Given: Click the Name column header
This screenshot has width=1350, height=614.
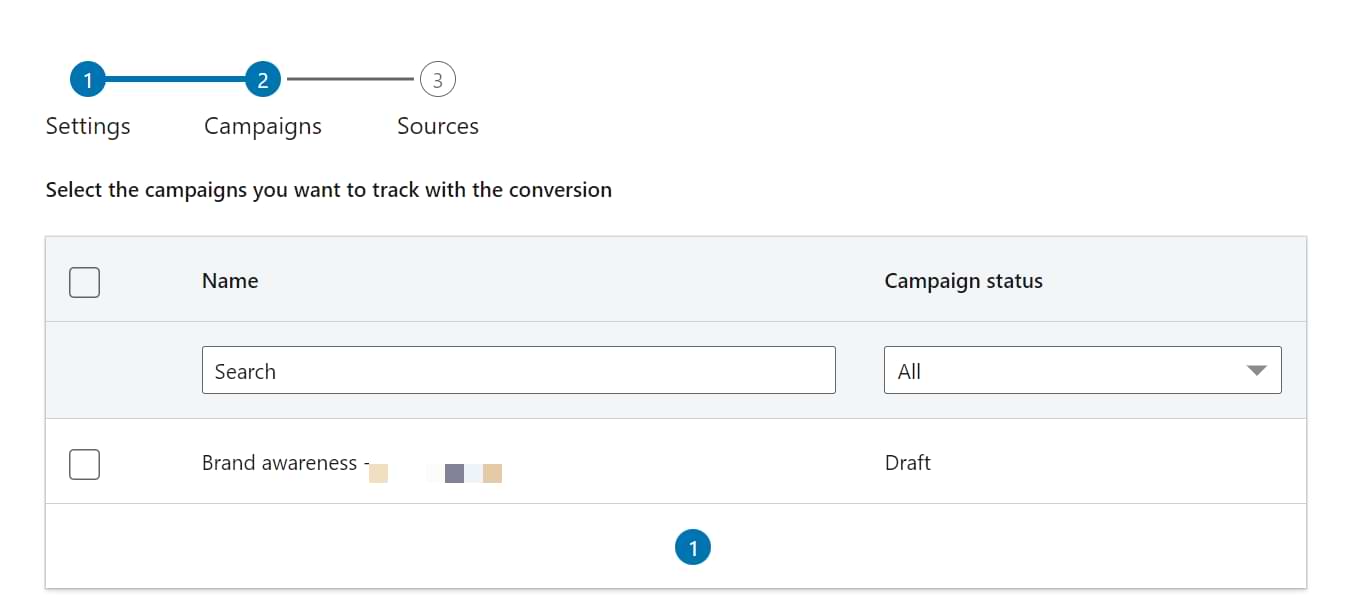Looking at the screenshot, I should 230,281.
